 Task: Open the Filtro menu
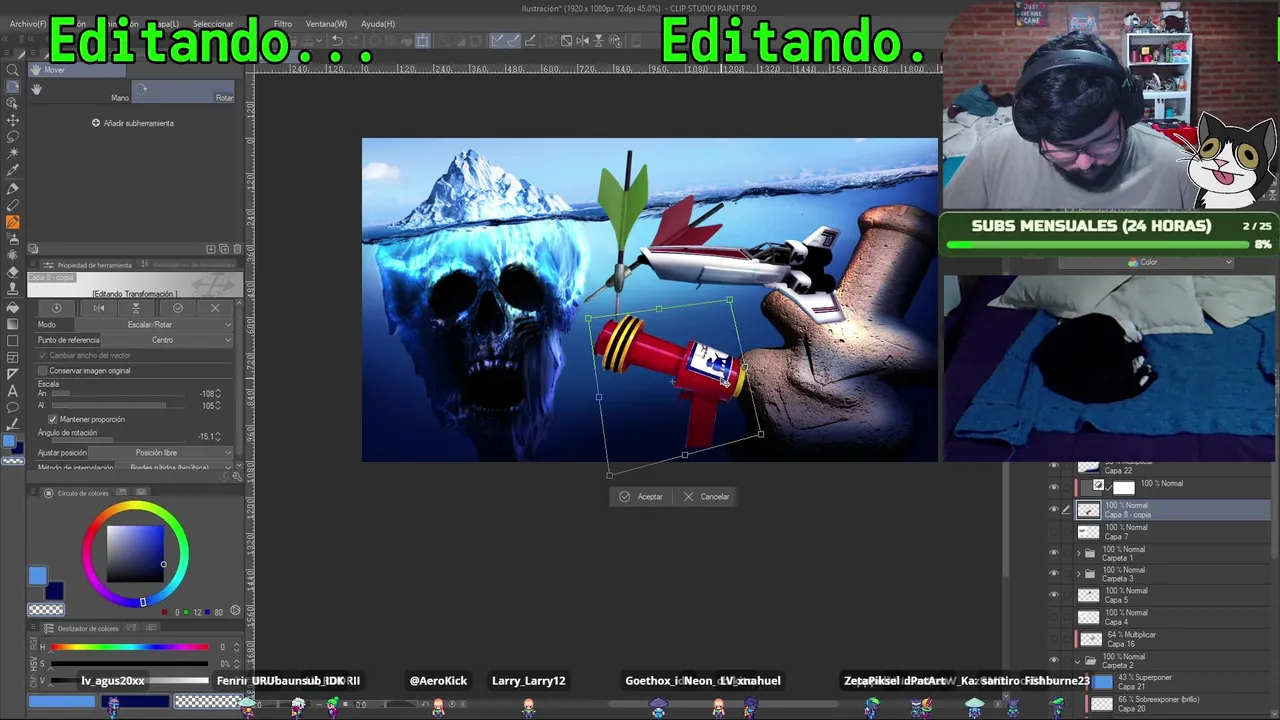coord(283,24)
